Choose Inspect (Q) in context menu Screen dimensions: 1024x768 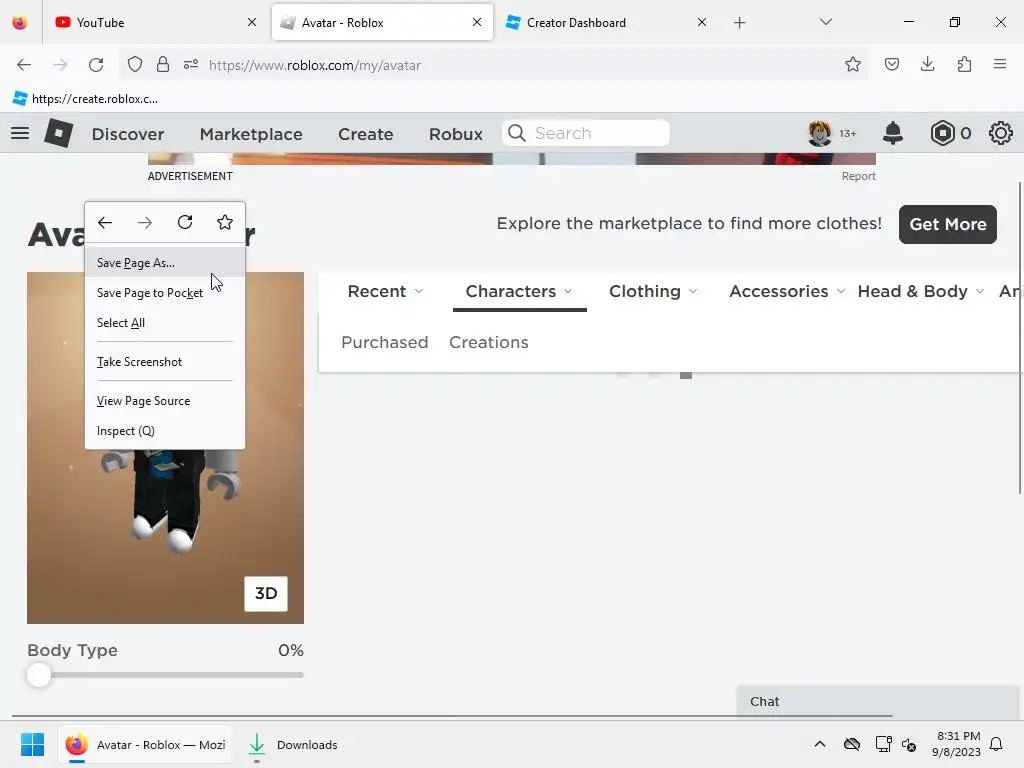click(x=165, y=431)
